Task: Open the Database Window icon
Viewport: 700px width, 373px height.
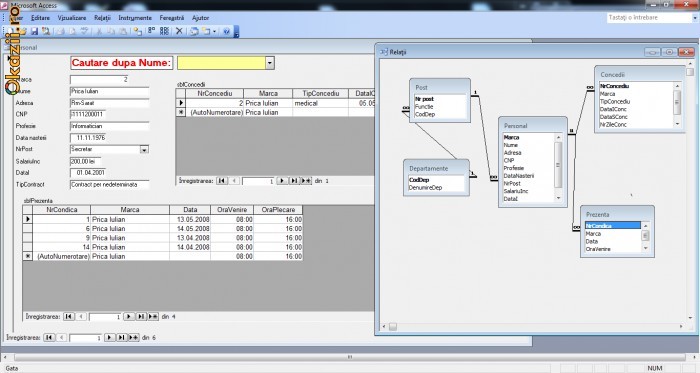Action: click(194, 31)
